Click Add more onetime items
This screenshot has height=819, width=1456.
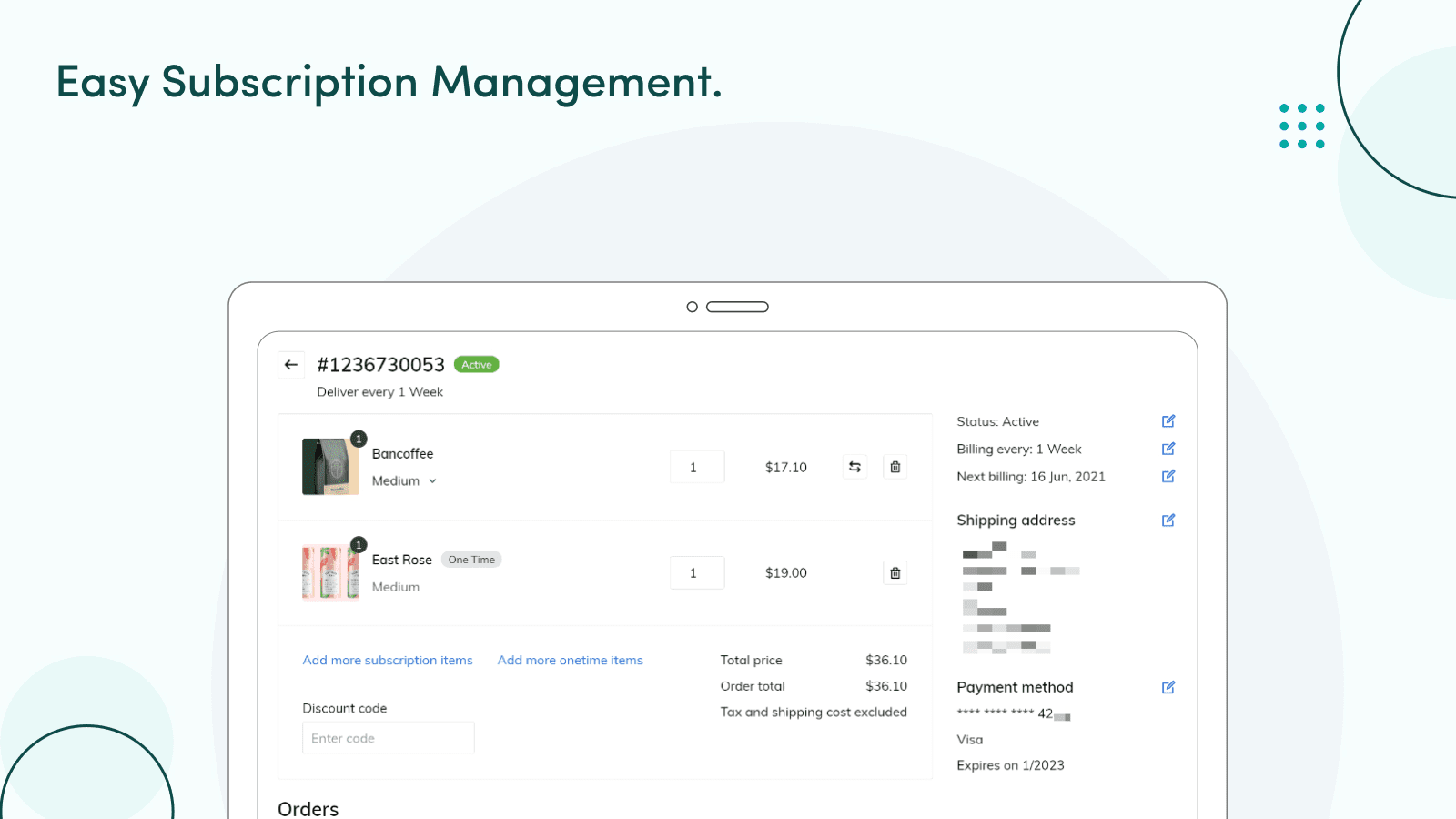point(570,660)
